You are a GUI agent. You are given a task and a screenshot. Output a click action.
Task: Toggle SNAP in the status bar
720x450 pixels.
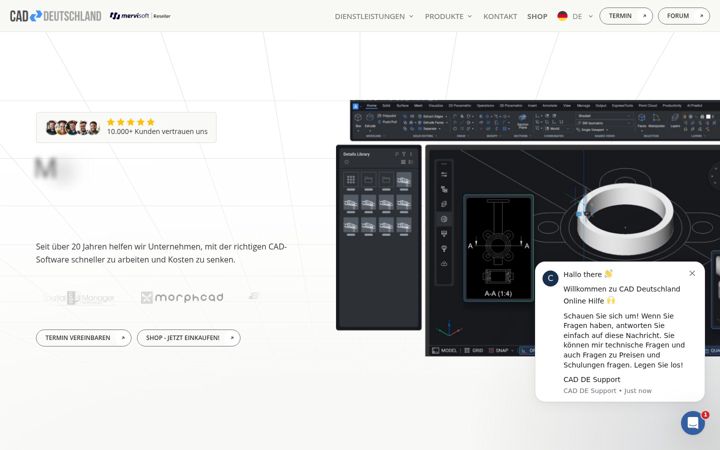tap(498, 350)
